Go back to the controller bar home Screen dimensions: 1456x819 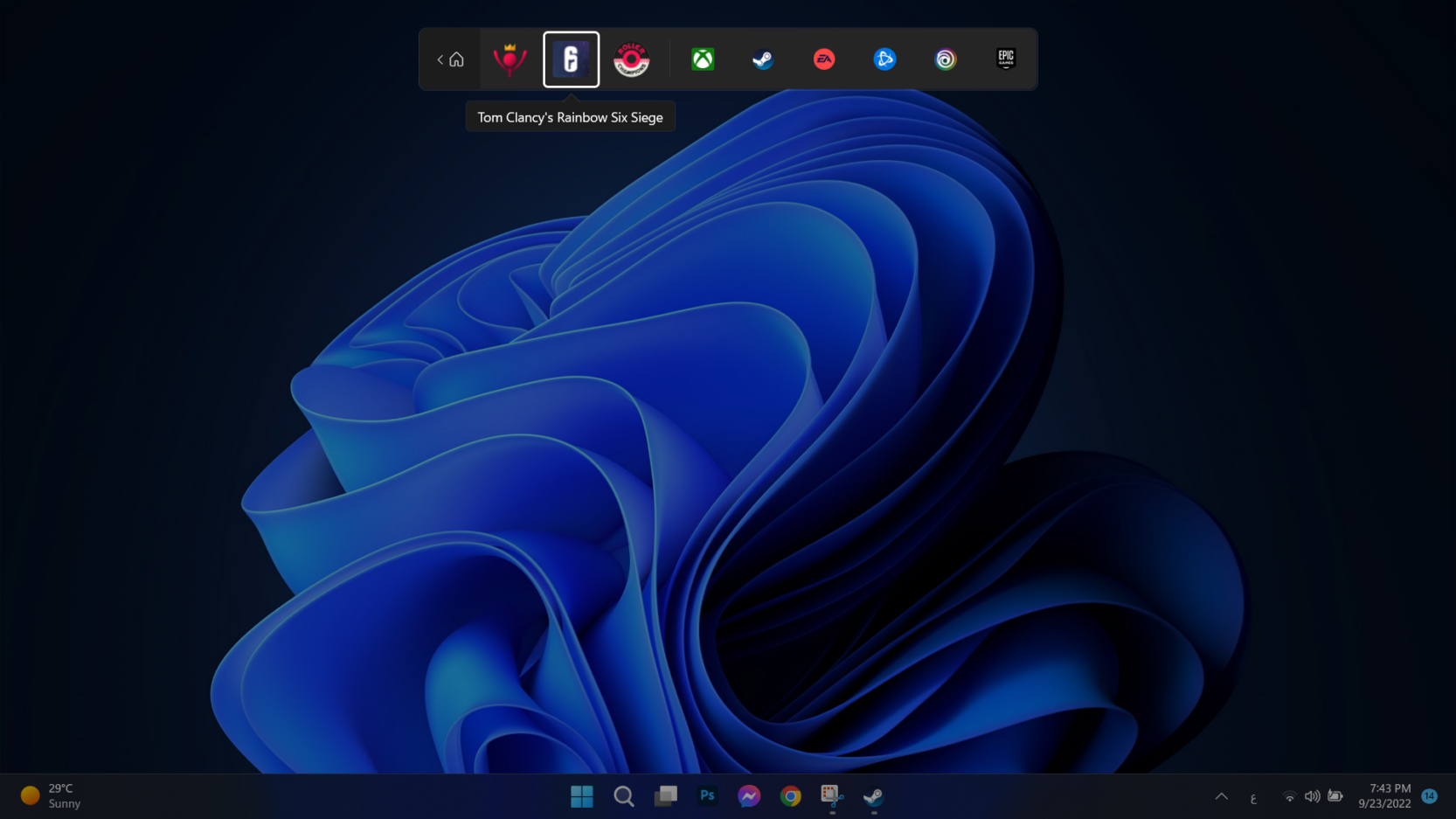(x=450, y=59)
